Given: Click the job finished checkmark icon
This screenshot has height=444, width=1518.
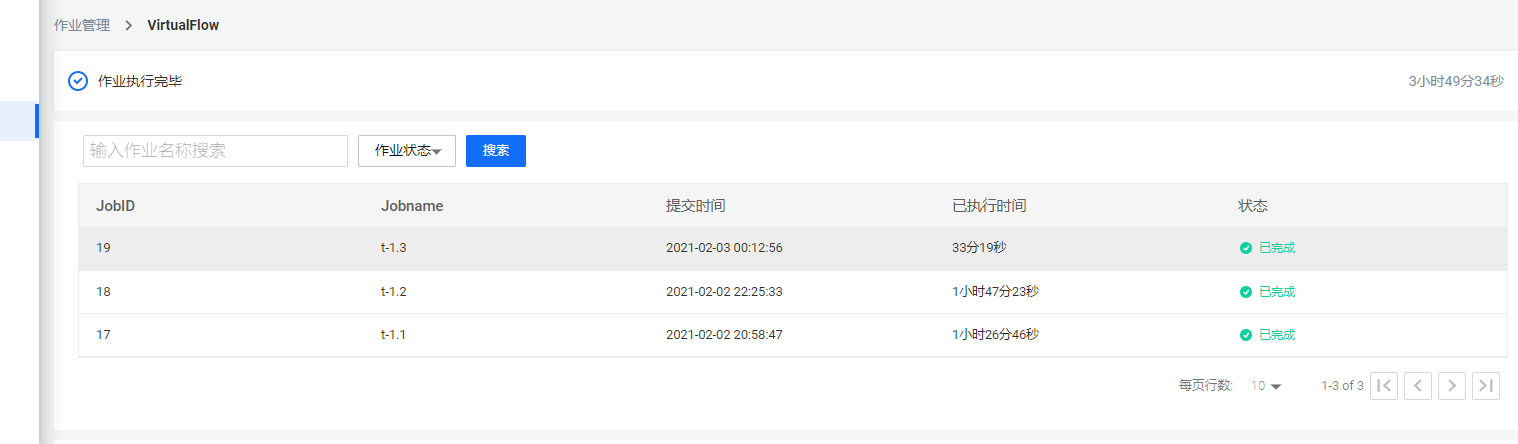Looking at the screenshot, I should click(x=78, y=81).
